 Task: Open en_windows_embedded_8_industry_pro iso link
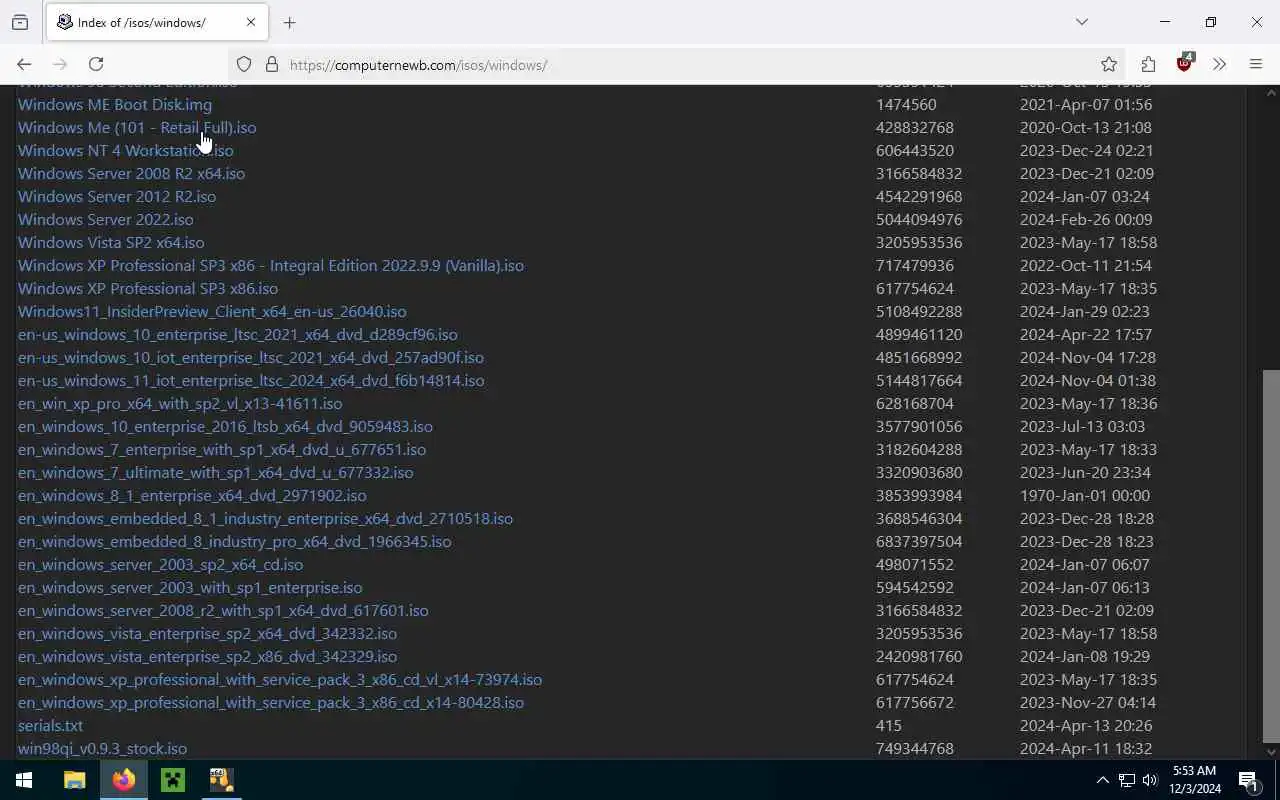click(x=235, y=541)
